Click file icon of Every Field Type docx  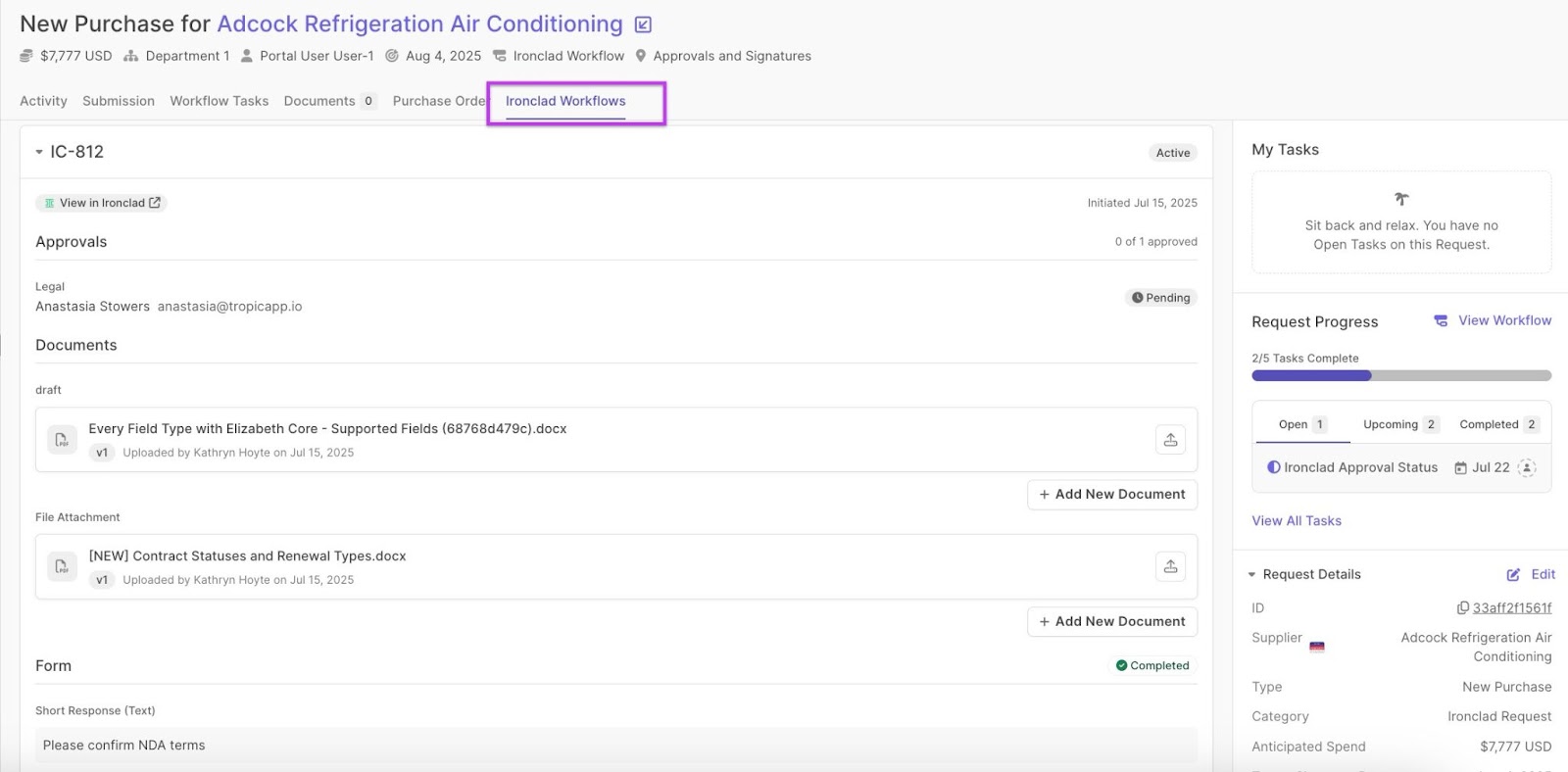pyautogui.click(x=62, y=440)
